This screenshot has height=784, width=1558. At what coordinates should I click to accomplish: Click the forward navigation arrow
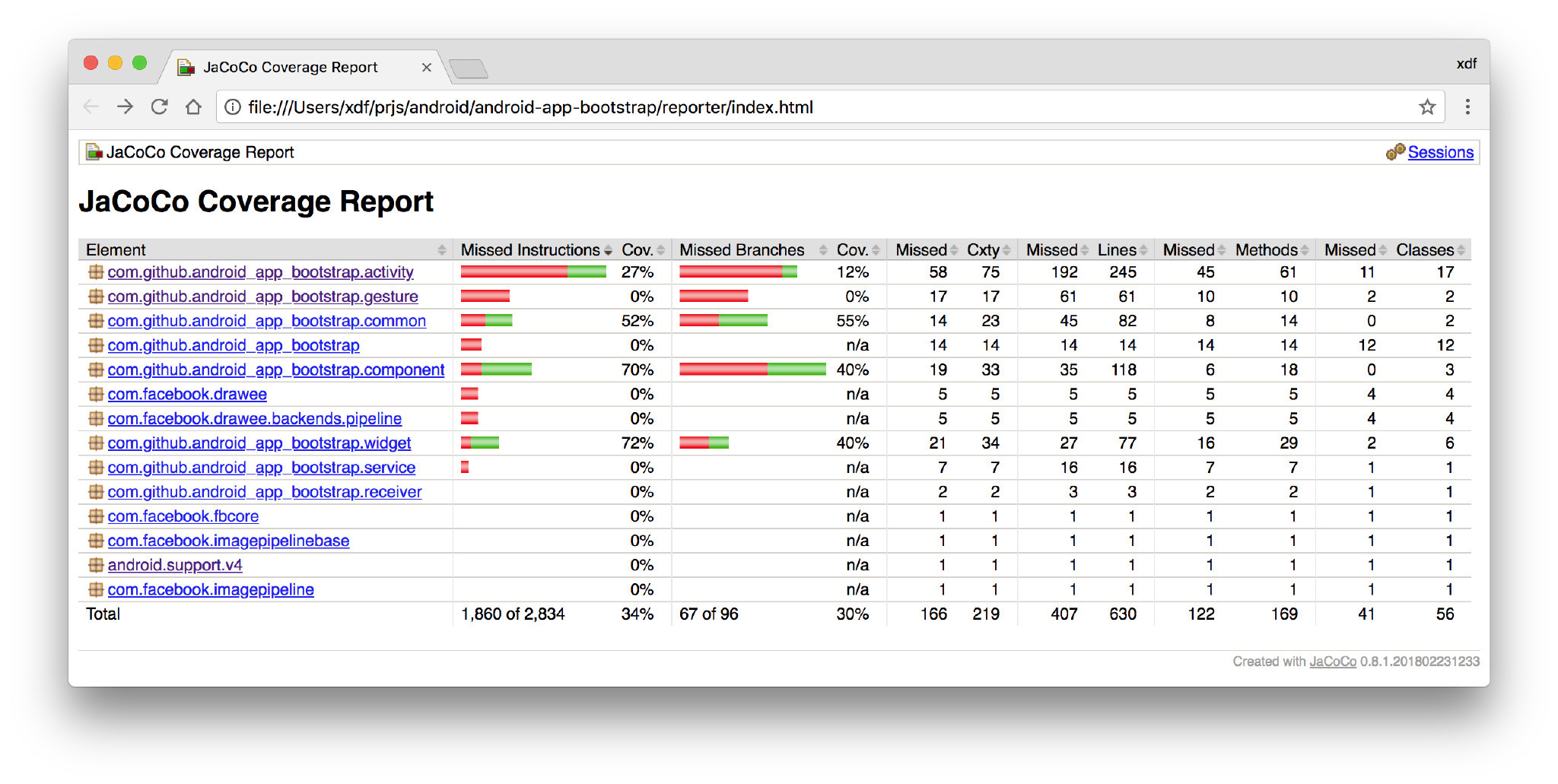(x=125, y=107)
